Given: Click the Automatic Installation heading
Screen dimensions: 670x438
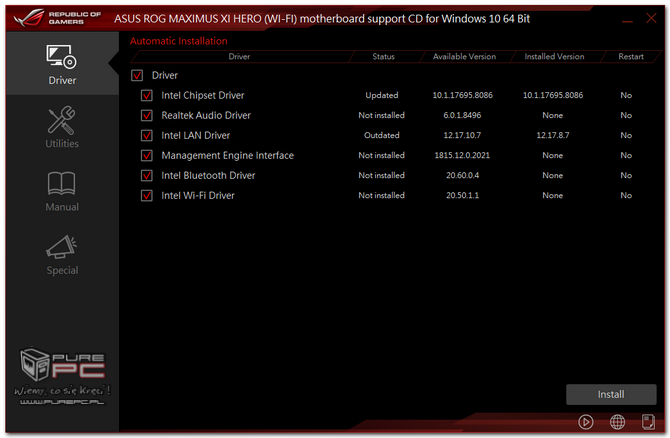Looking at the screenshot, I should coord(179,41).
